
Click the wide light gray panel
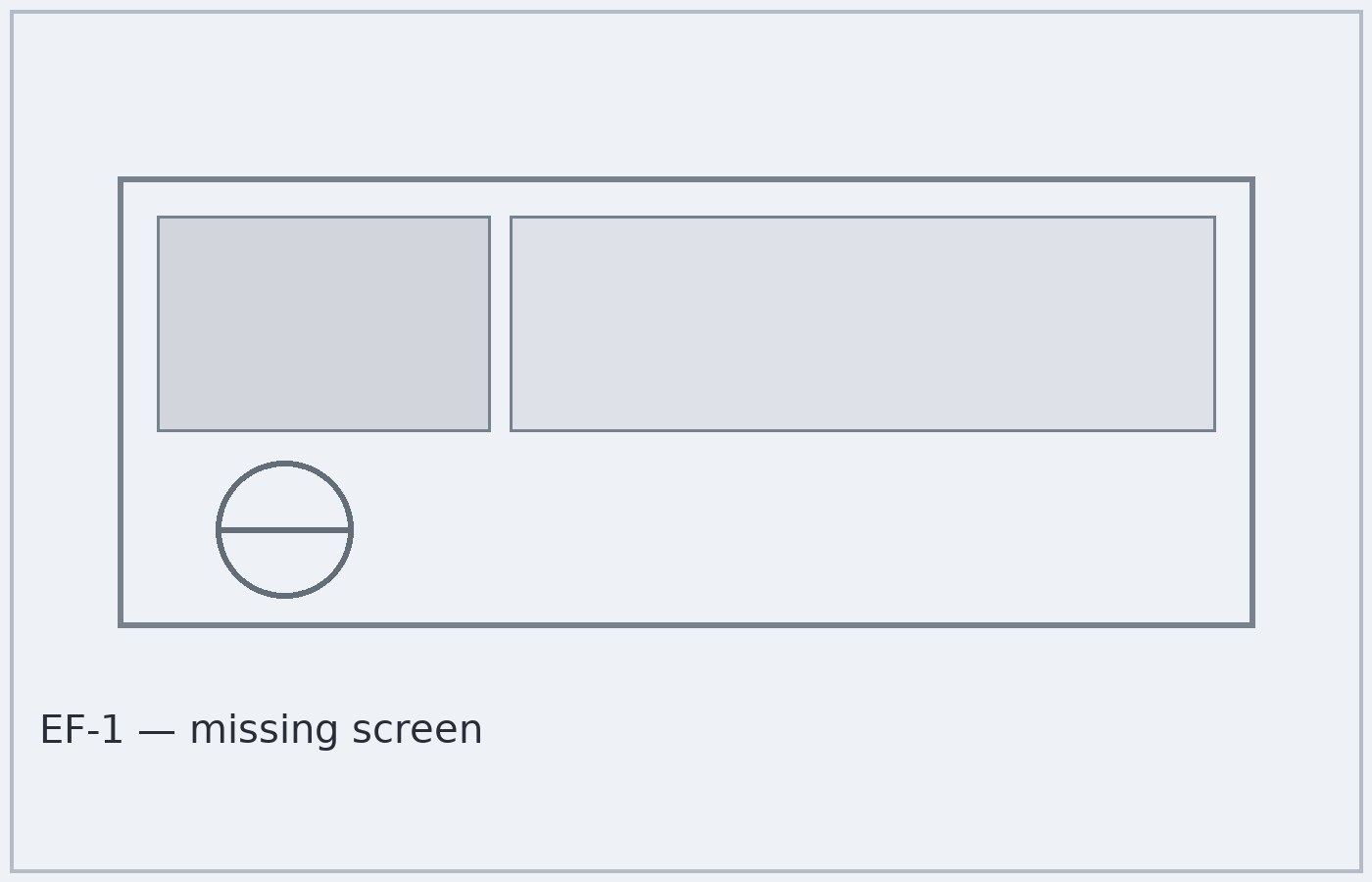[862, 323]
